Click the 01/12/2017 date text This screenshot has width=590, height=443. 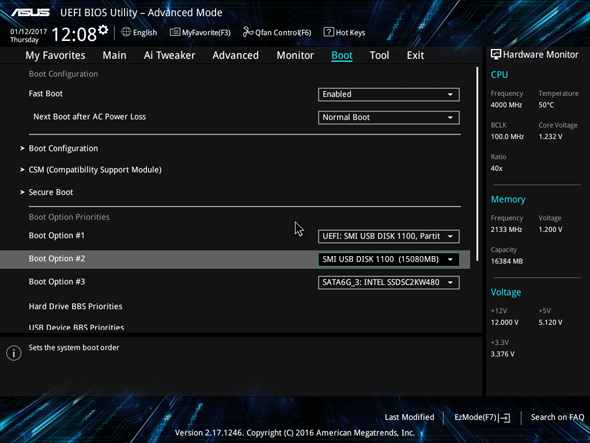coord(29,31)
